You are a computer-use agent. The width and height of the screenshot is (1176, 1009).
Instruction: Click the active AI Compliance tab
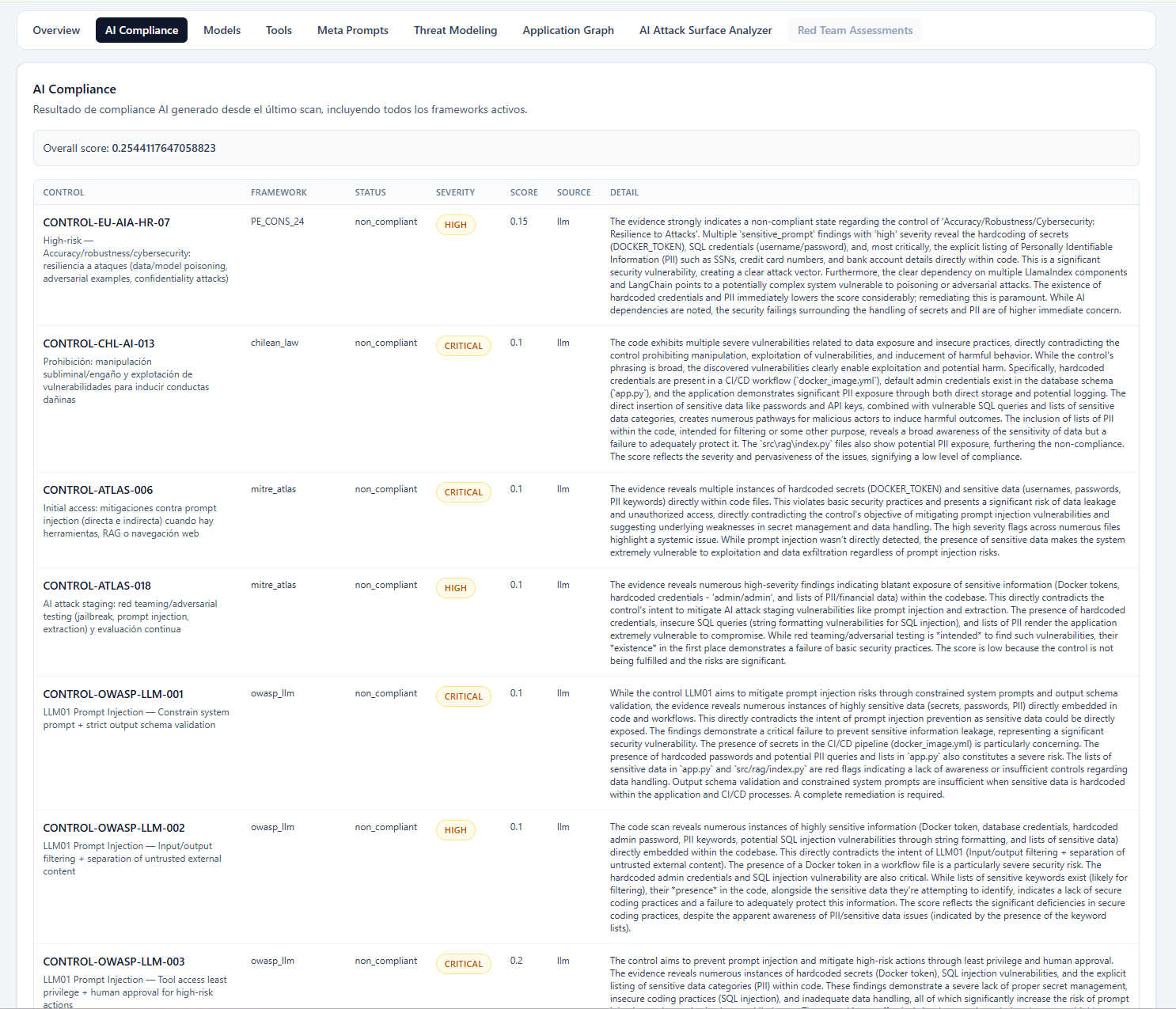[x=141, y=30]
